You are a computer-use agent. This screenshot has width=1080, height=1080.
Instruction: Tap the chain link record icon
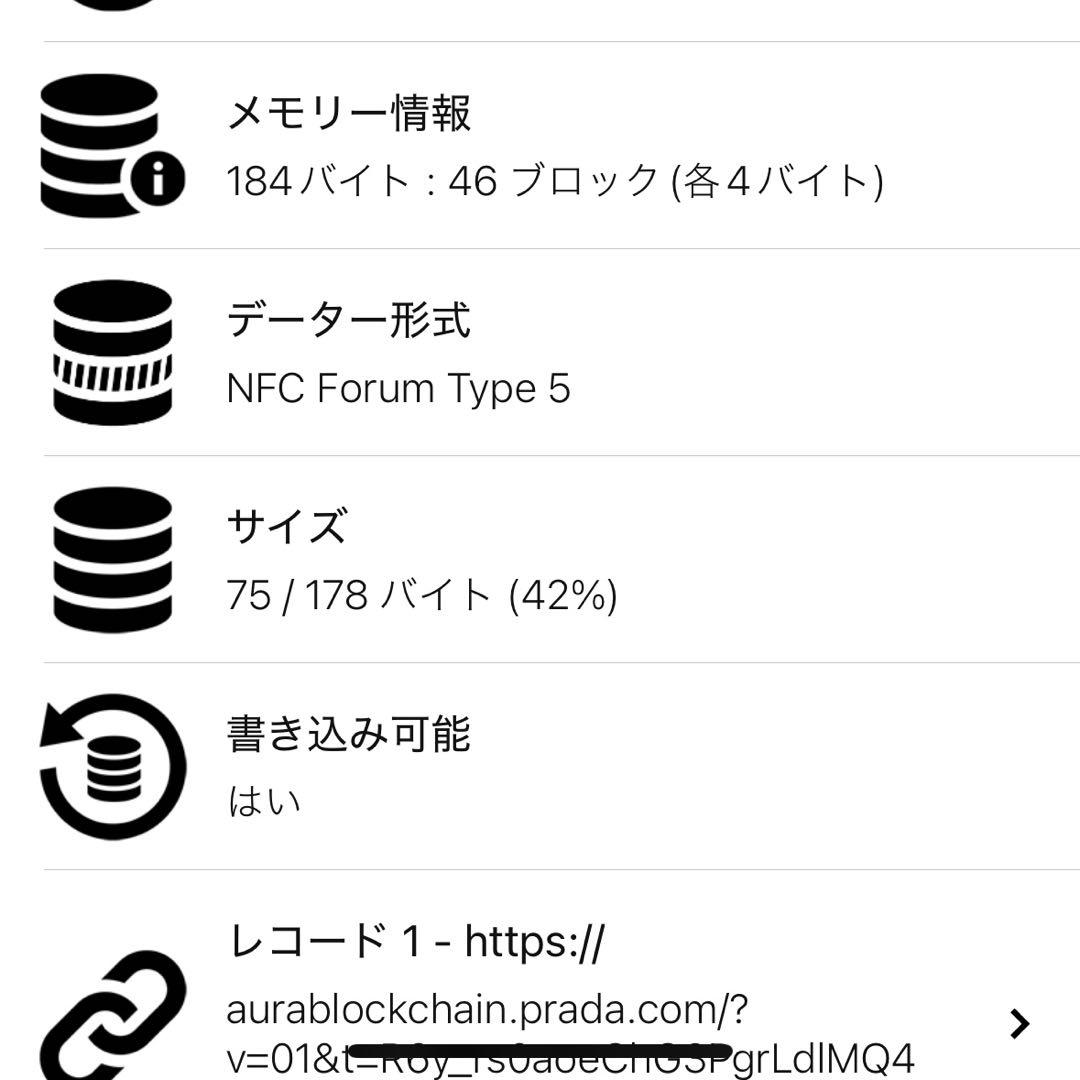click(x=112, y=1015)
